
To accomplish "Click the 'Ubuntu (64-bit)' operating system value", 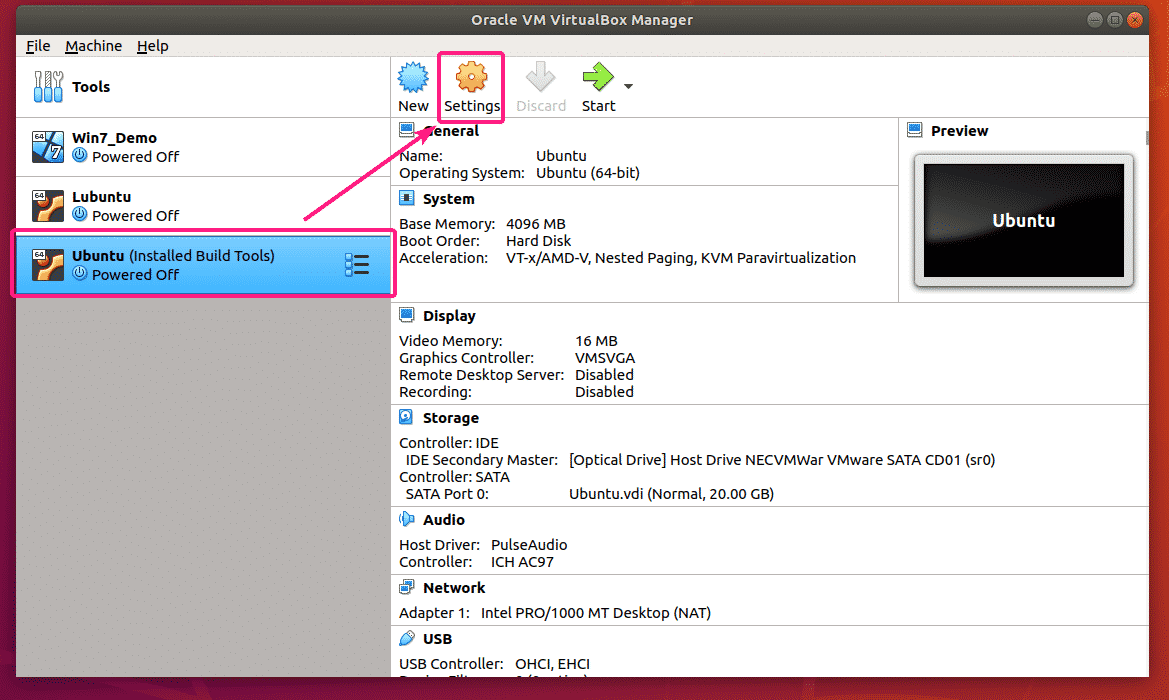I will 587,173.
